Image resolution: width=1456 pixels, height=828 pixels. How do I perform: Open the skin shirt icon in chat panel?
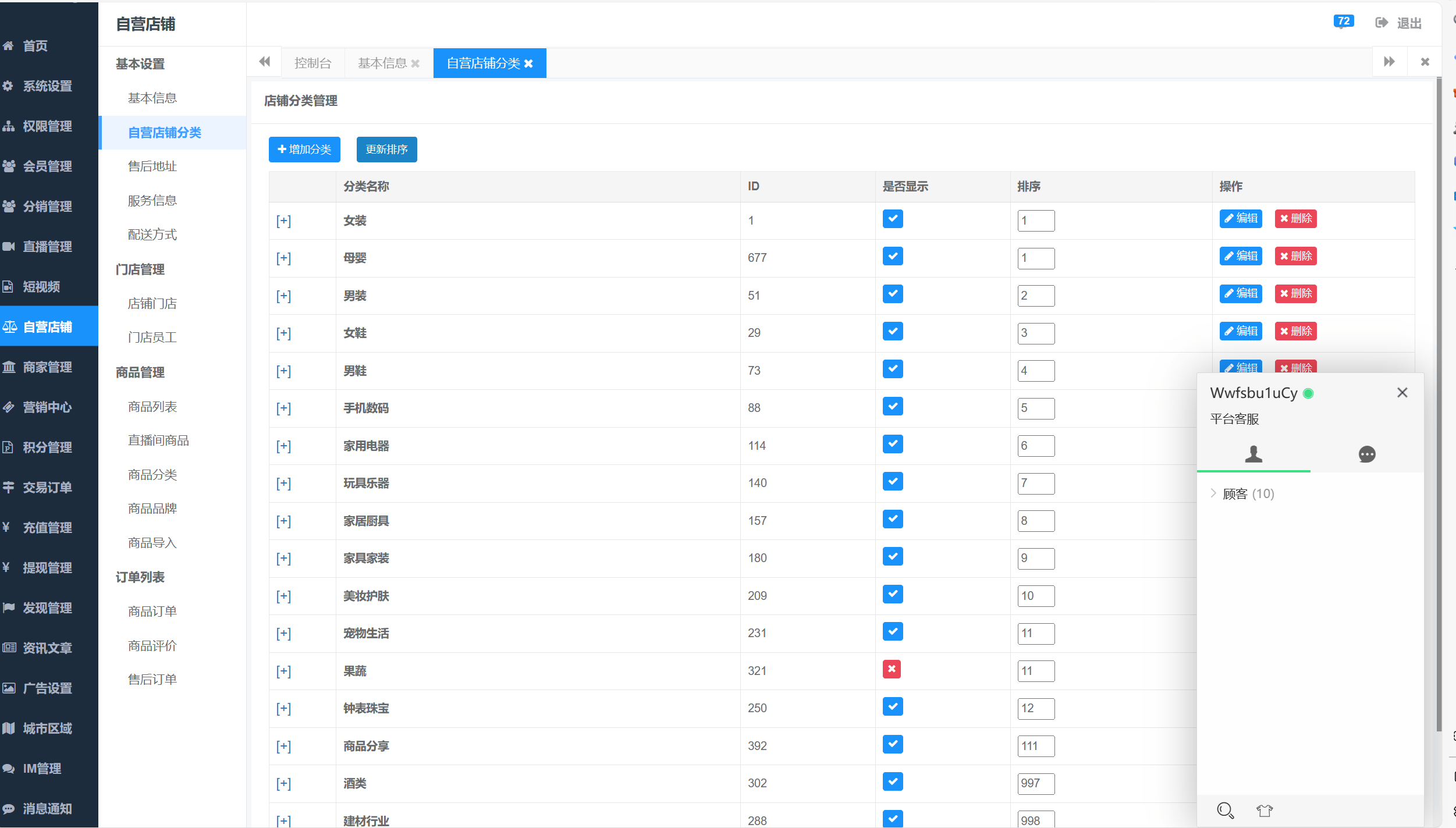1264,810
